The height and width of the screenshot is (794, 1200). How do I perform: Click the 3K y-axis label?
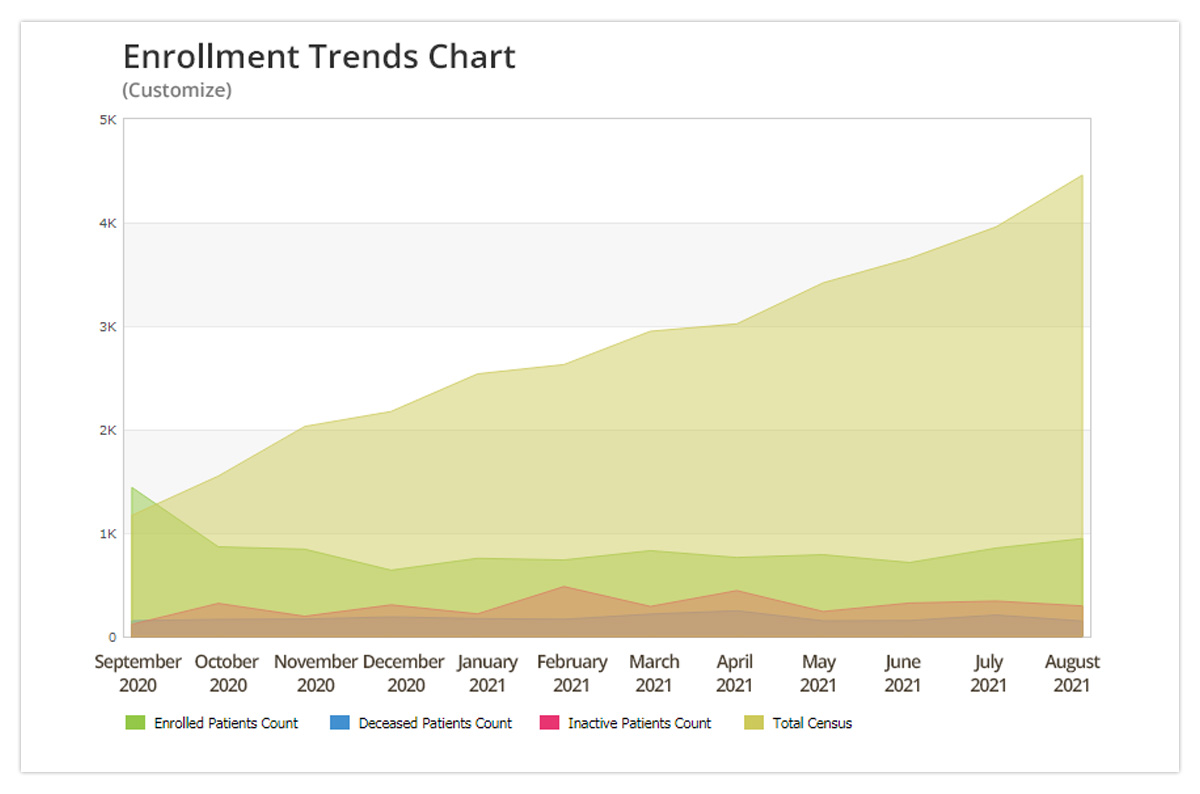coord(108,327)
